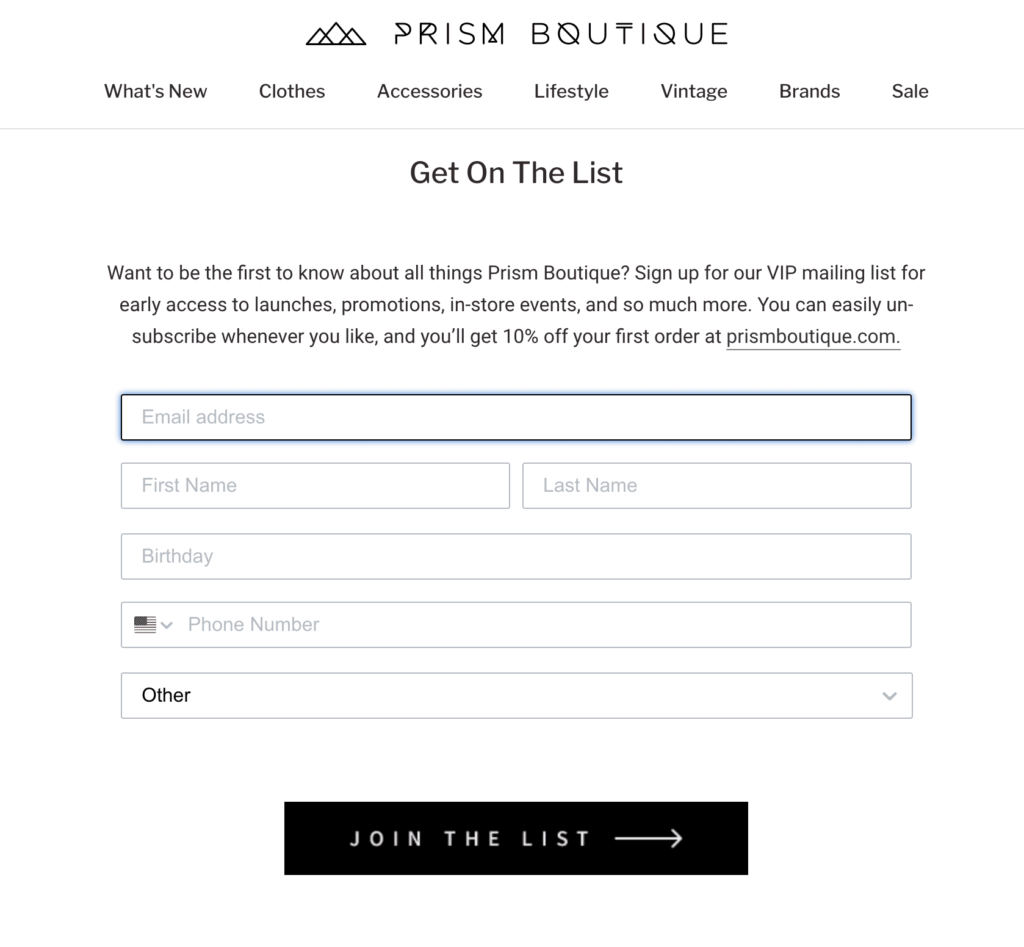
Task: Click the Join The List button
Action: tap(516, 838)
